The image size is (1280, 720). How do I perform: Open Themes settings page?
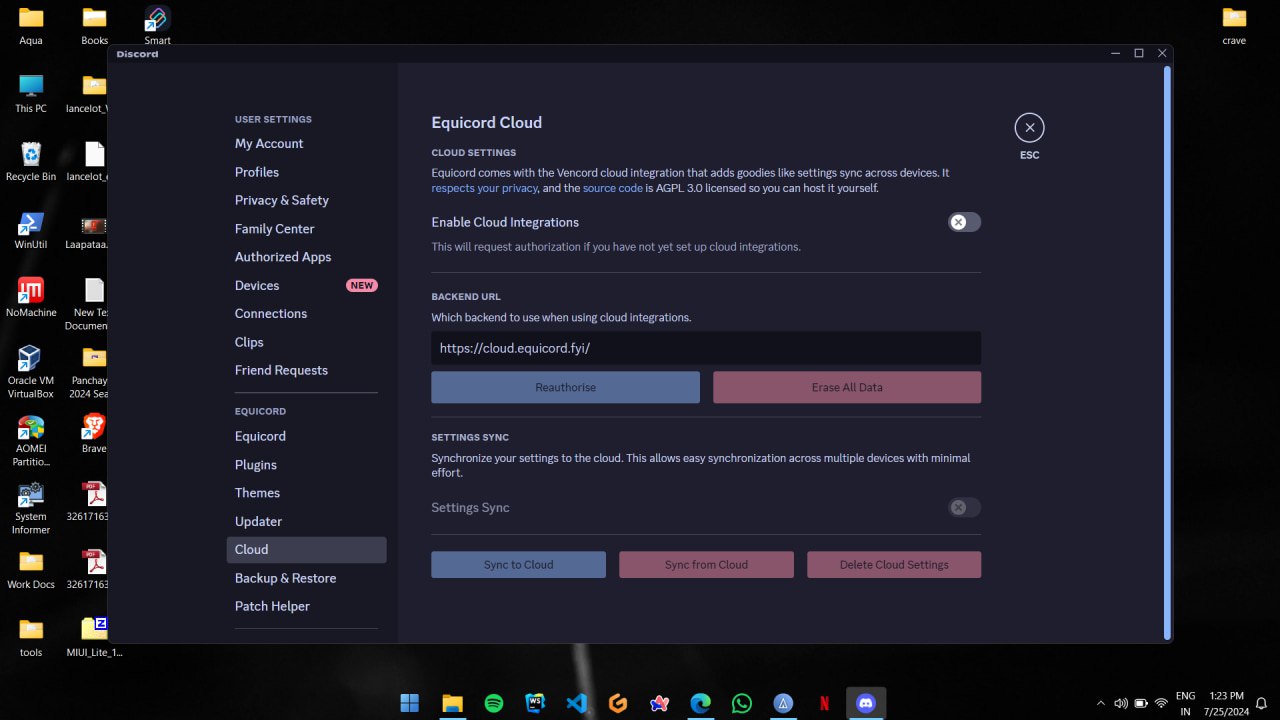click(306, 493)
